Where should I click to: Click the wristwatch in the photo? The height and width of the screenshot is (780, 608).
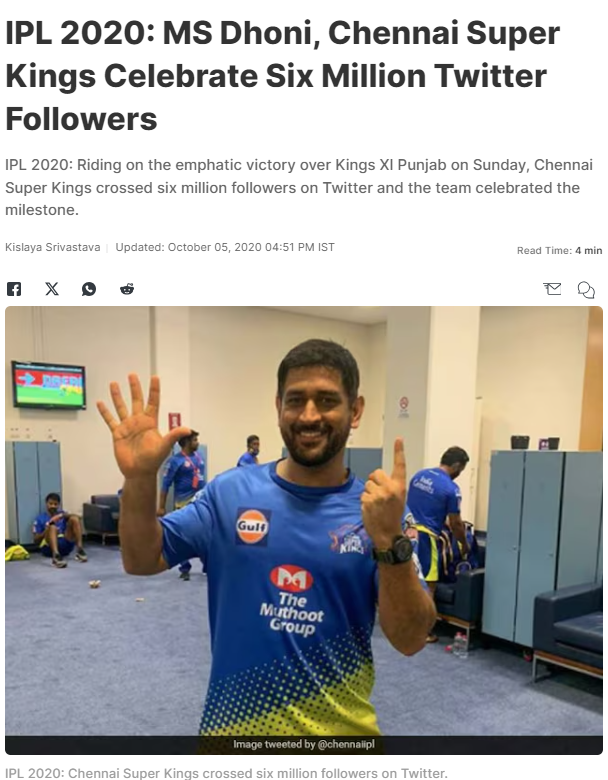[395, 551]
